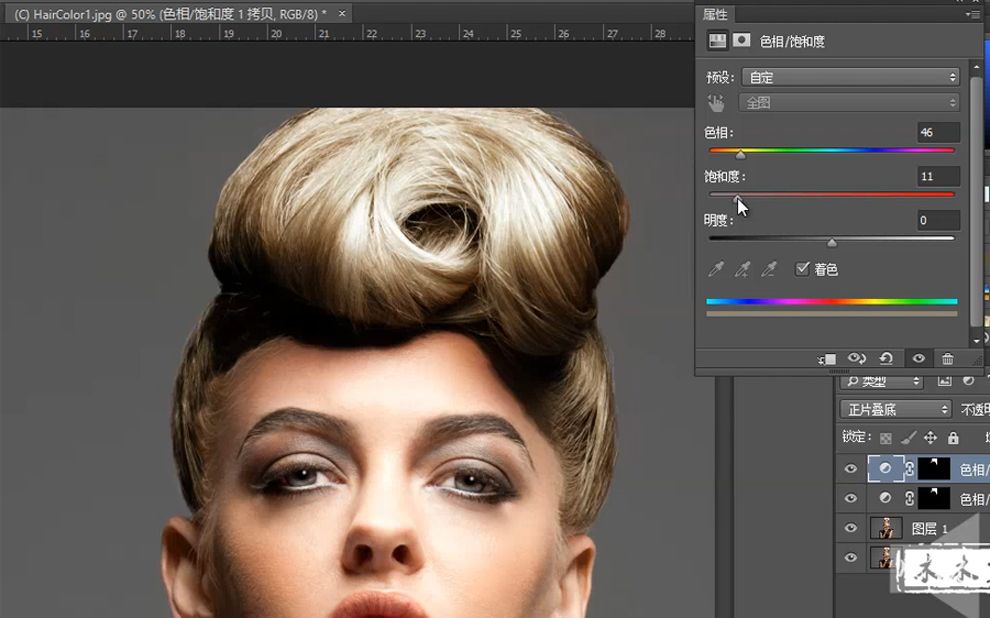Hide the 图层 1 layer
Viewport: 990px width, 618px height.
tap(851, 528)
